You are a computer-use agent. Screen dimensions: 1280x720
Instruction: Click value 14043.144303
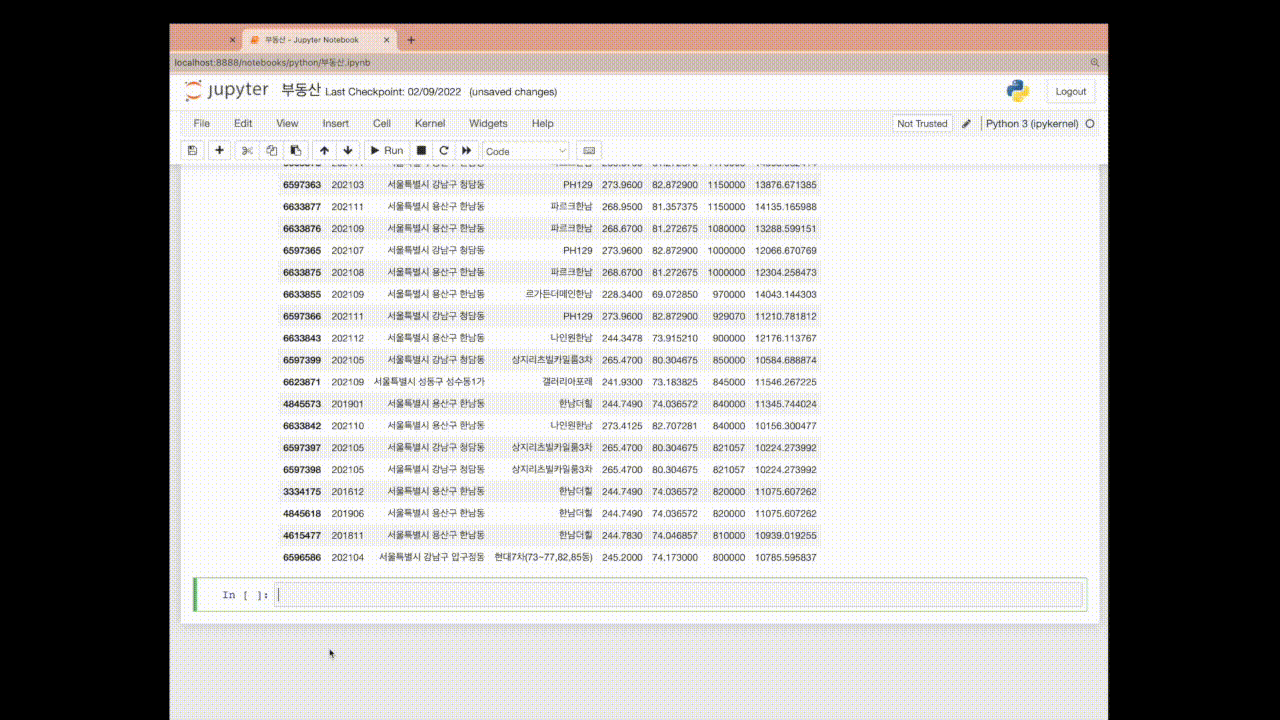pyautogui.click(x=786, y=295)
